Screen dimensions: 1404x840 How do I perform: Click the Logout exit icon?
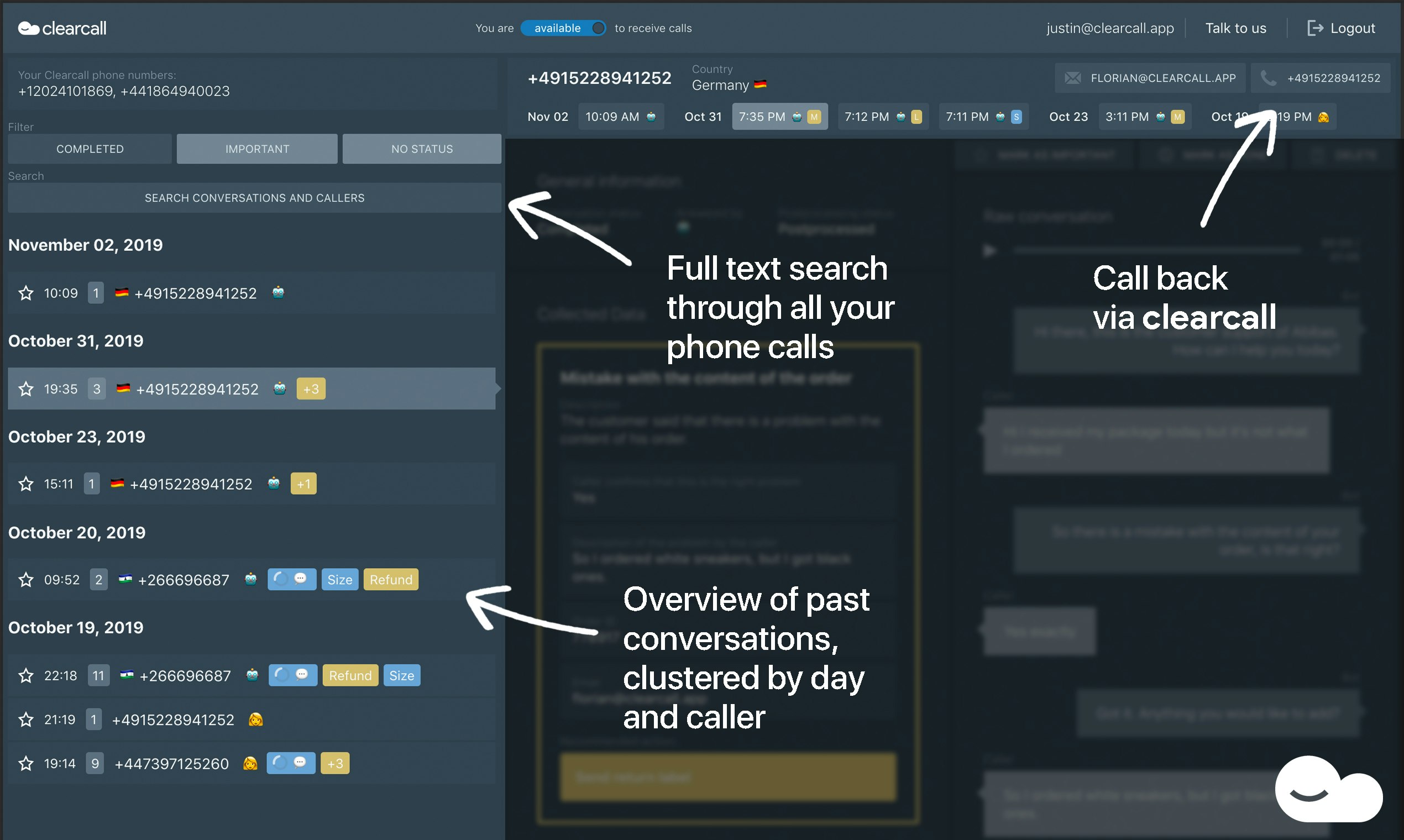pos(1314,28)
